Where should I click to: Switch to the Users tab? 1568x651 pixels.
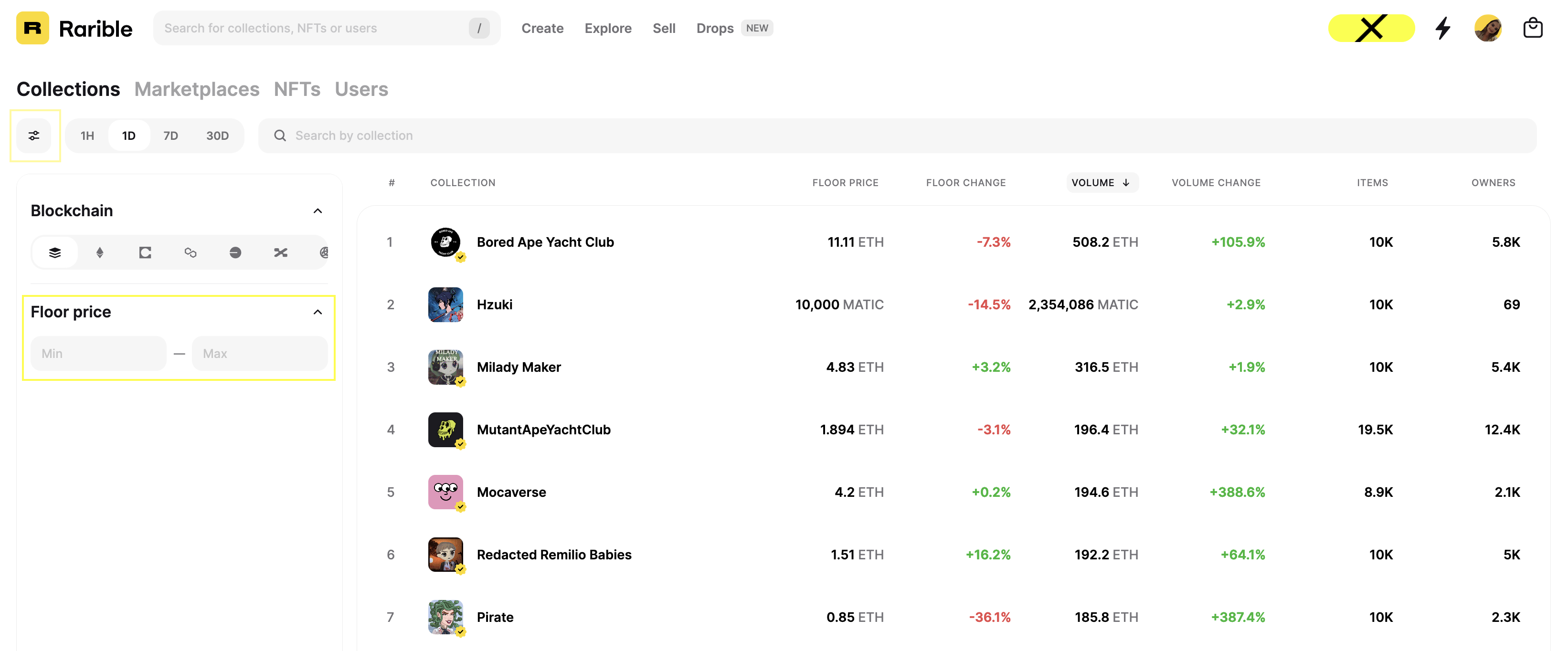pos(361,89)
